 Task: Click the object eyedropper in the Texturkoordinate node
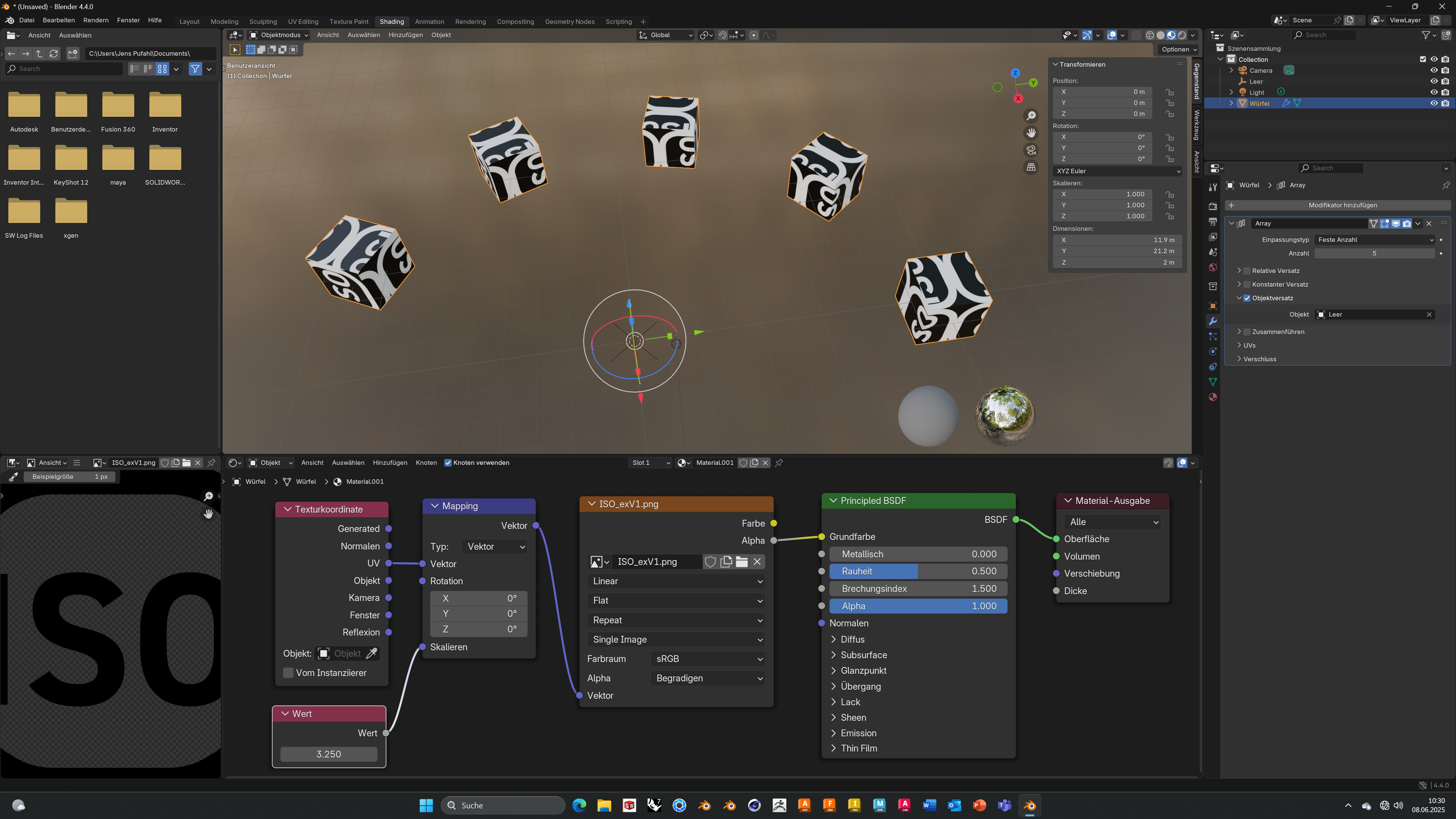[371, 653]
